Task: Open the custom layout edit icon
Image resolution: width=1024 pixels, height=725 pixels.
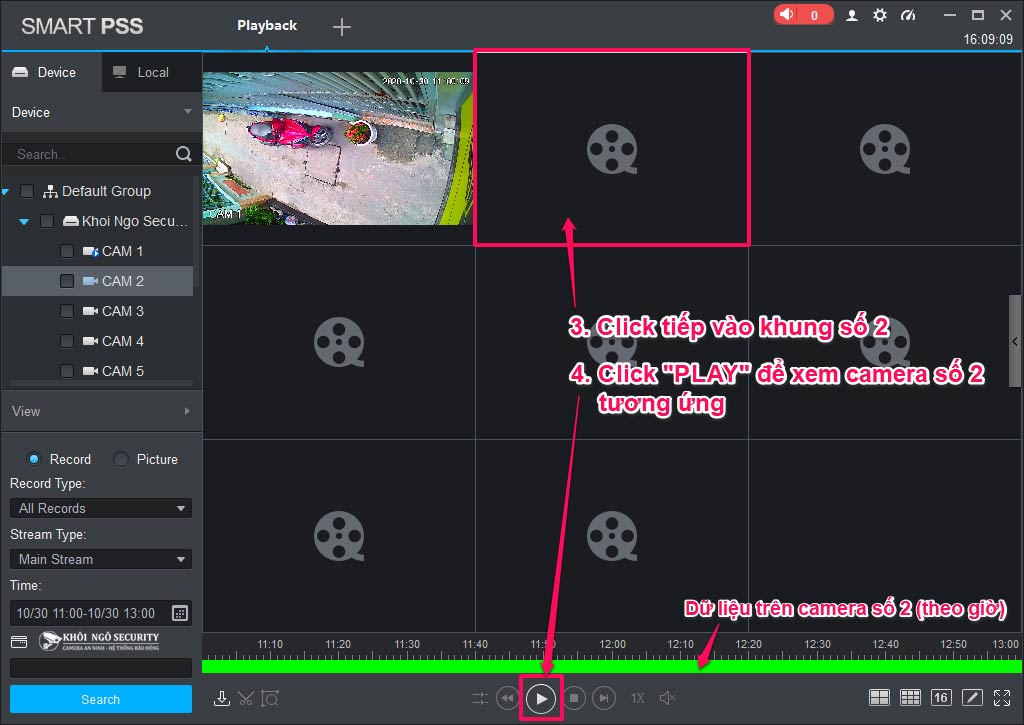Action: (972, 698)
